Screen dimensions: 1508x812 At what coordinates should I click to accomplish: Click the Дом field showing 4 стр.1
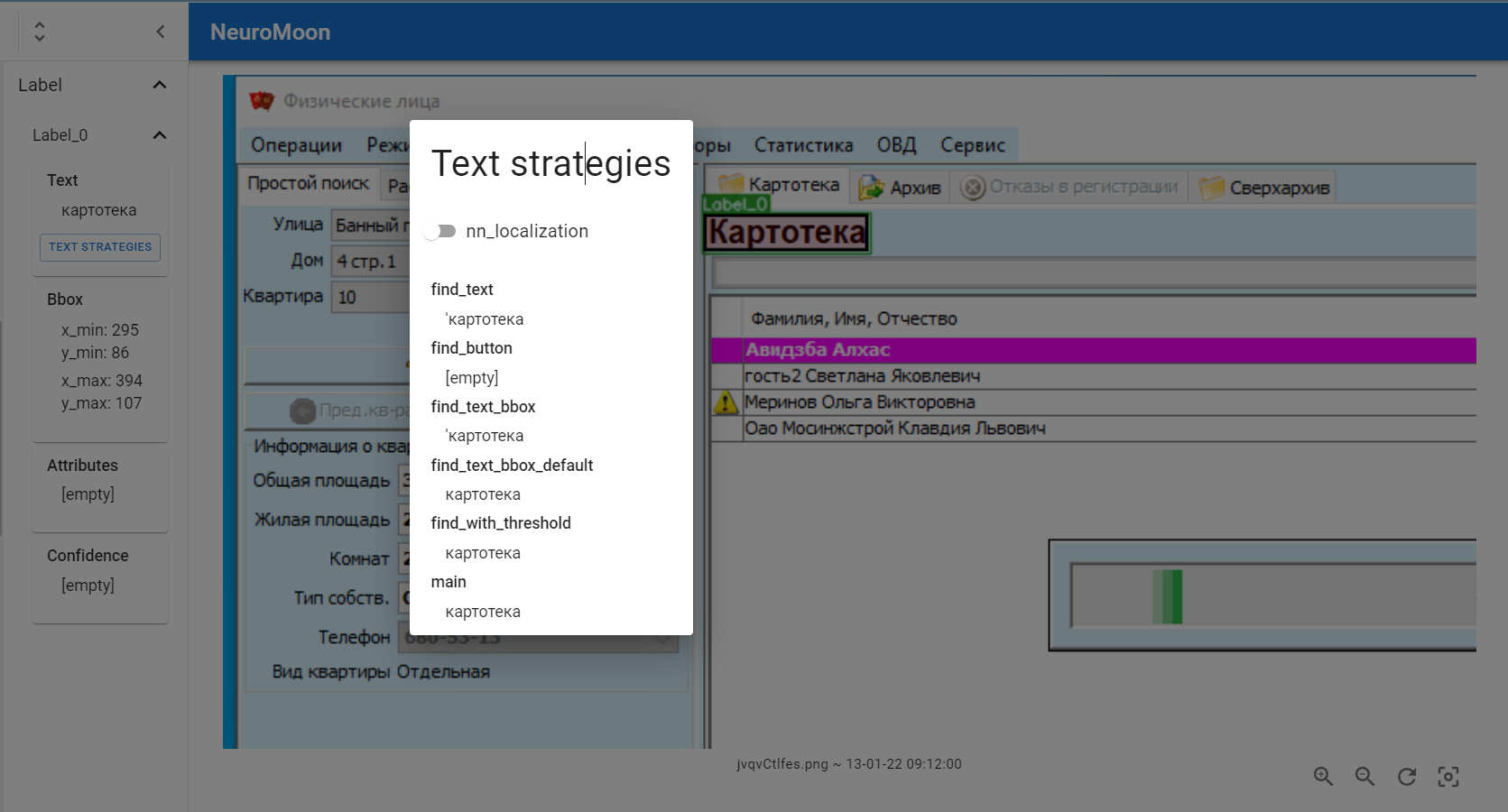click(371, 262)
